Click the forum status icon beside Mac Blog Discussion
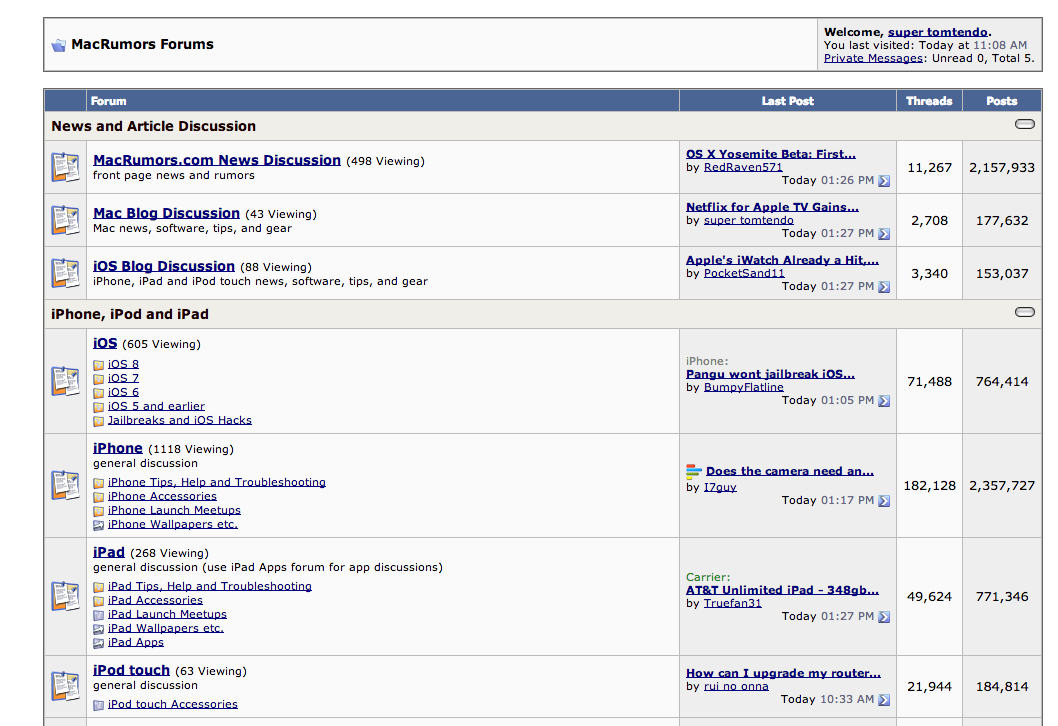 click(x=65, y=221)
